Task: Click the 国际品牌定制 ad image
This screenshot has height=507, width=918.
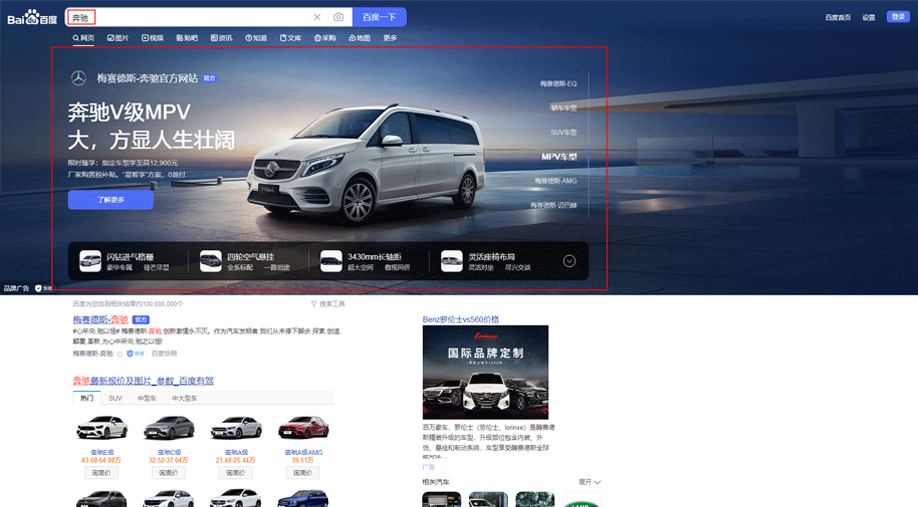Action: point(485,372)
